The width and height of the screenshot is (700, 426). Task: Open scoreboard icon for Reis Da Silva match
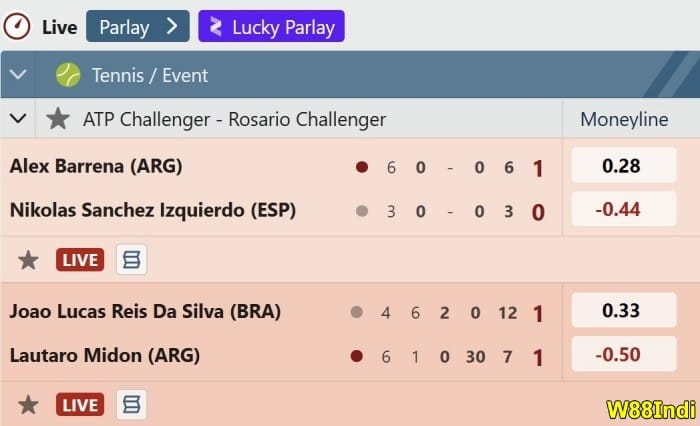point(131,404)
